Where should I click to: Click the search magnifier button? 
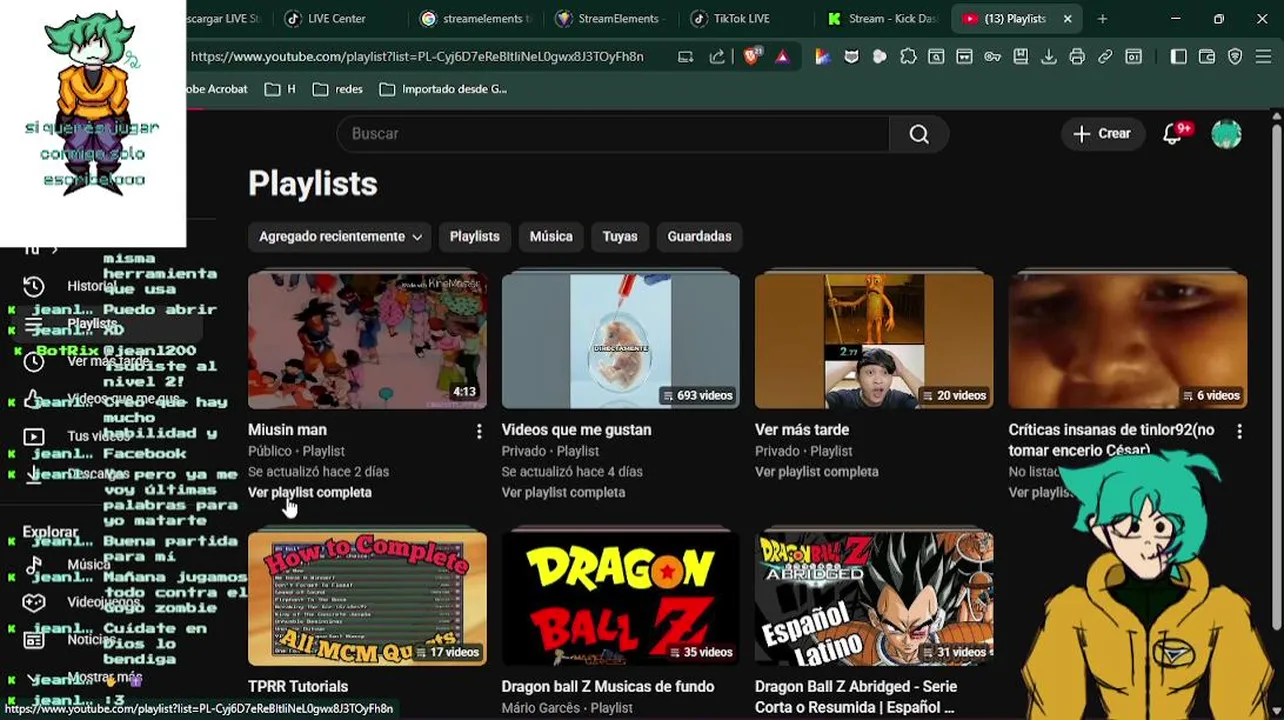point(919,134)
